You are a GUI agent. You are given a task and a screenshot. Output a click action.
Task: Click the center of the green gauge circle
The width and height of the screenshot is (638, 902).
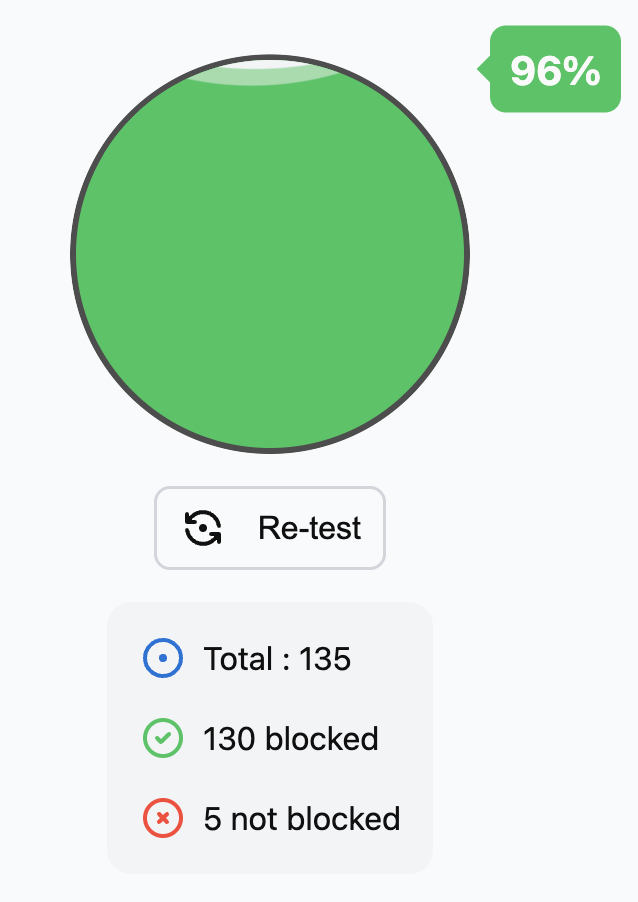[270, 254]
